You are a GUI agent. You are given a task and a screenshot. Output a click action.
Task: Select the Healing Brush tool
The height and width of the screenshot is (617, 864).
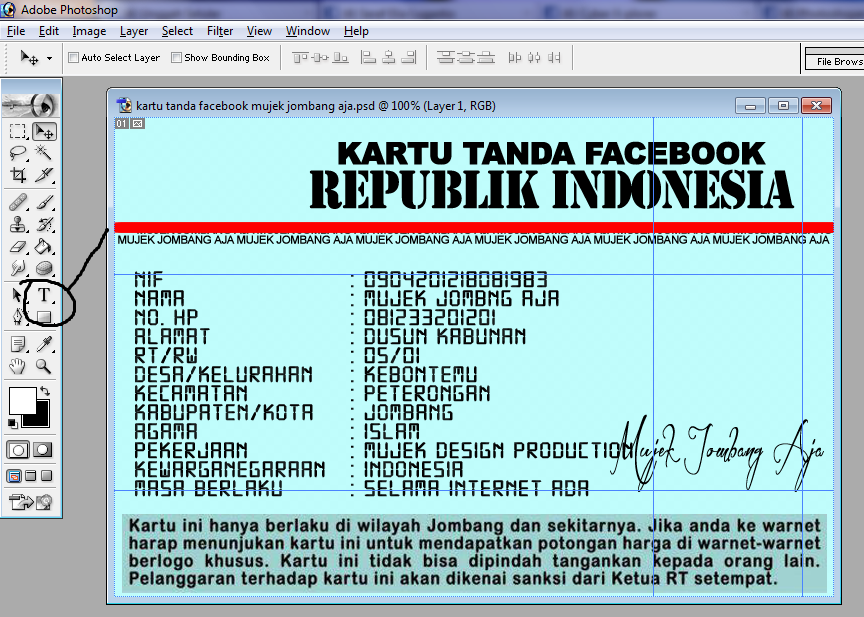coord(18,202)
